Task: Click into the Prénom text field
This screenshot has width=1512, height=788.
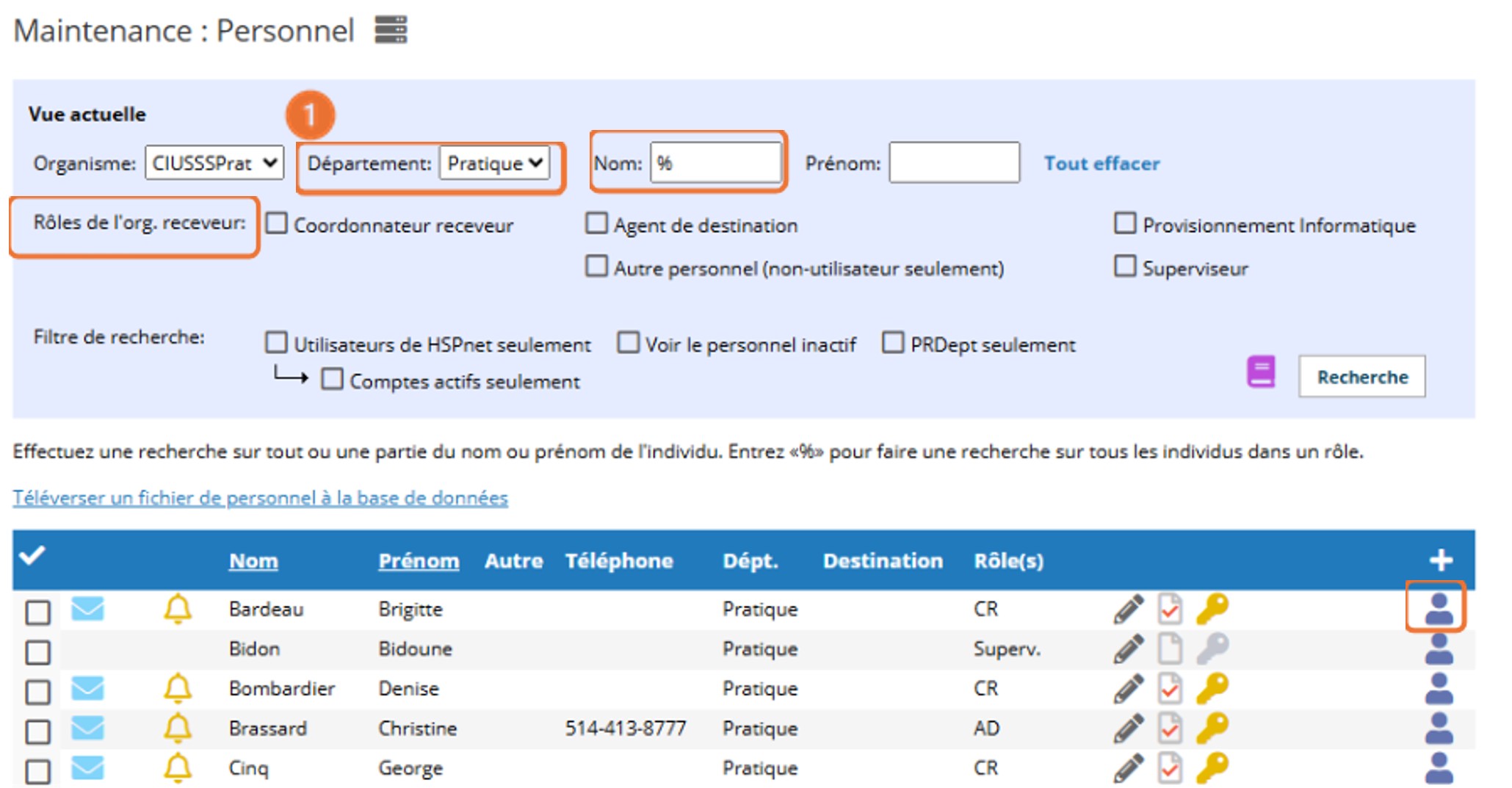Action: click(953, 162)
